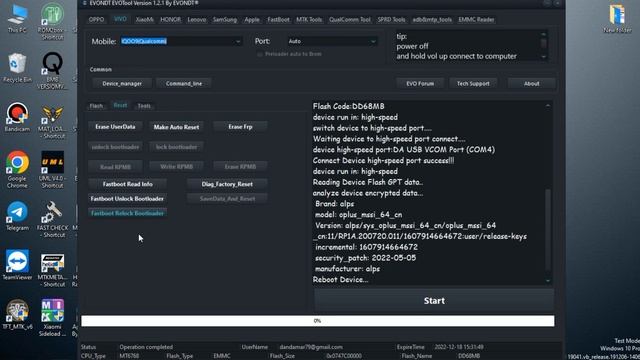Viewport: 640px width, 360px height.
Task: Toggle Preloader auto to Brom checkbox
Action: tap(260, 54)
